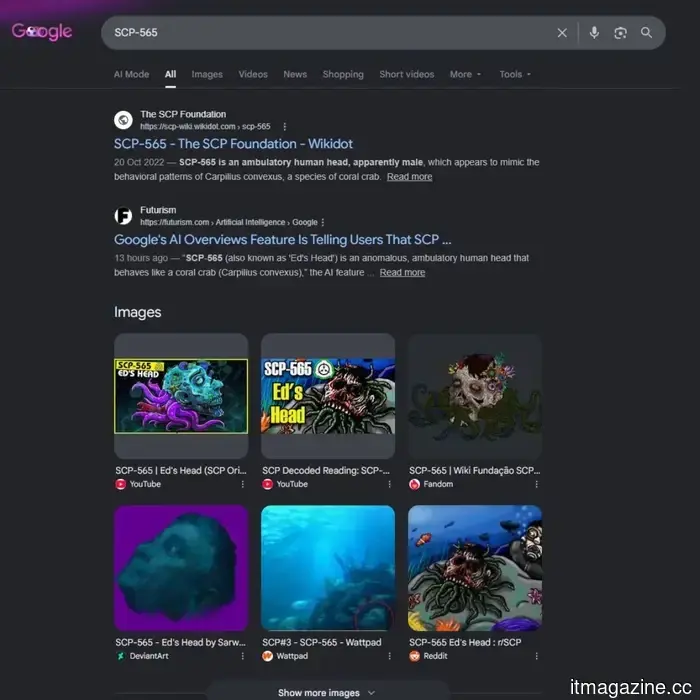The width and height of the screenshot is (700, 700).
Task: Open three-dot menu for Wiki Fundação SCP image
Action: 536,484
